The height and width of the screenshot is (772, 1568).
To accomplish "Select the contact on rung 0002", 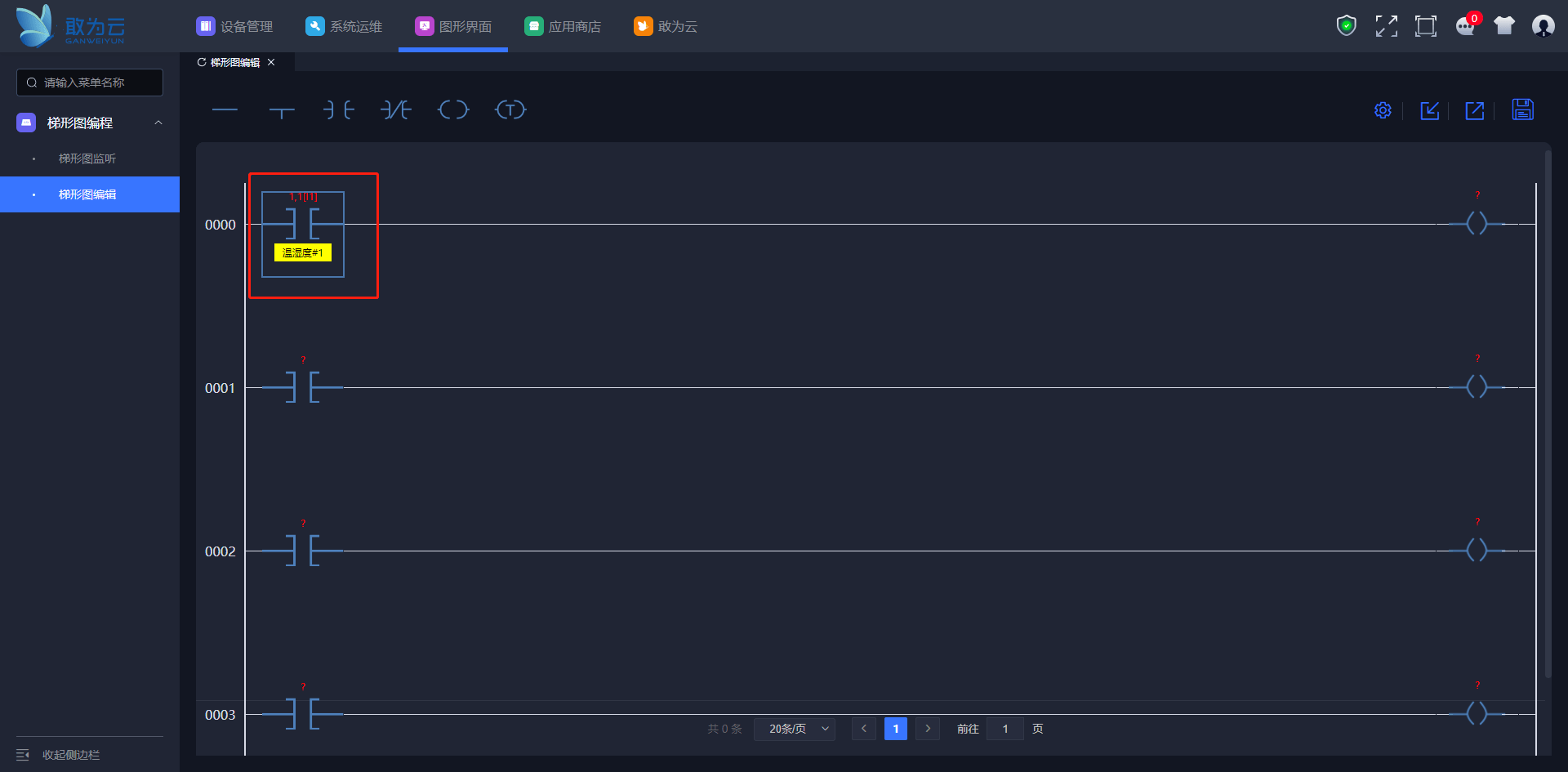I will [x=303, y=550].
